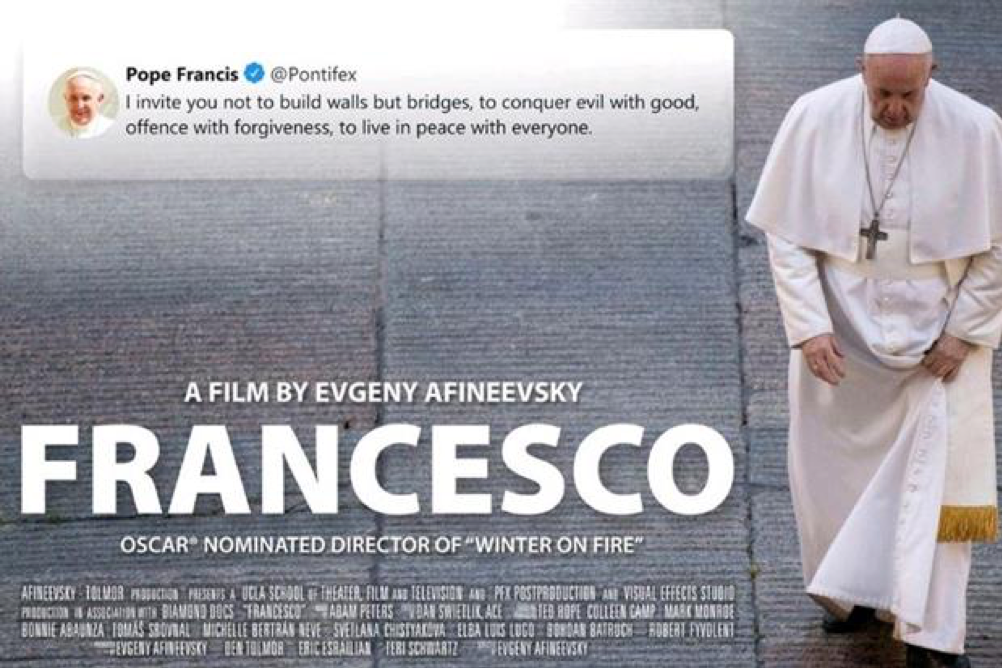
Task: Click the pectoral cross on the chain
Action: 872,238
